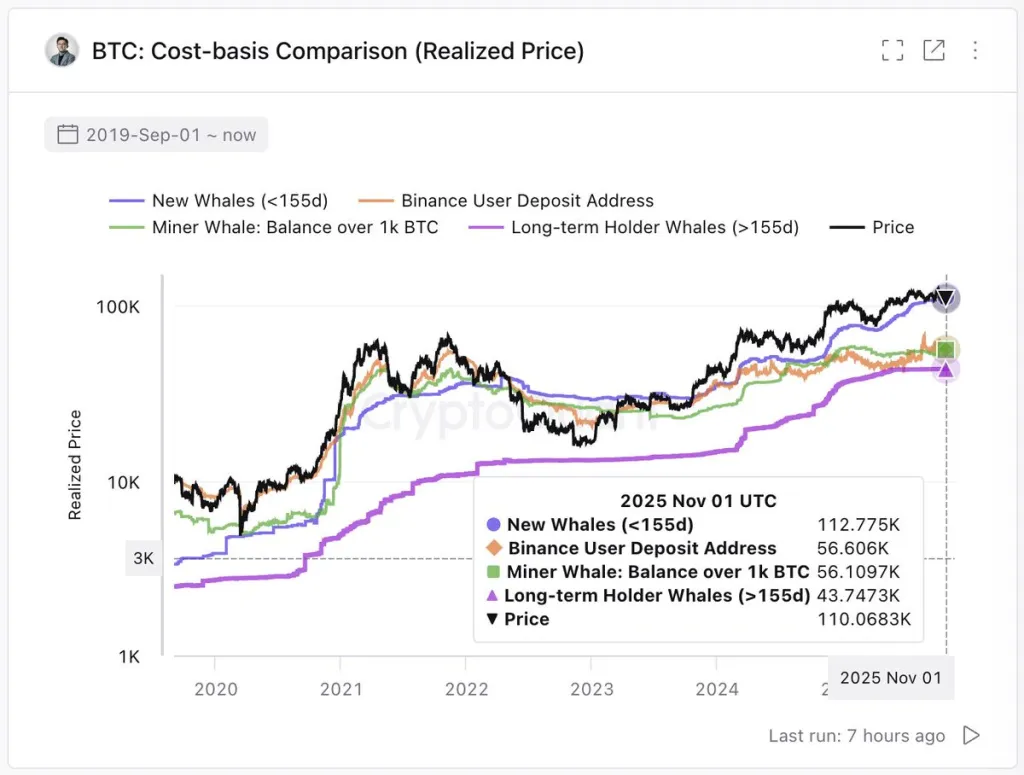Expand the chart to fullscreen
Image resolution: width=1024 pixels, height=775 pixels.
pyautogui.click(x=892, y=50)
